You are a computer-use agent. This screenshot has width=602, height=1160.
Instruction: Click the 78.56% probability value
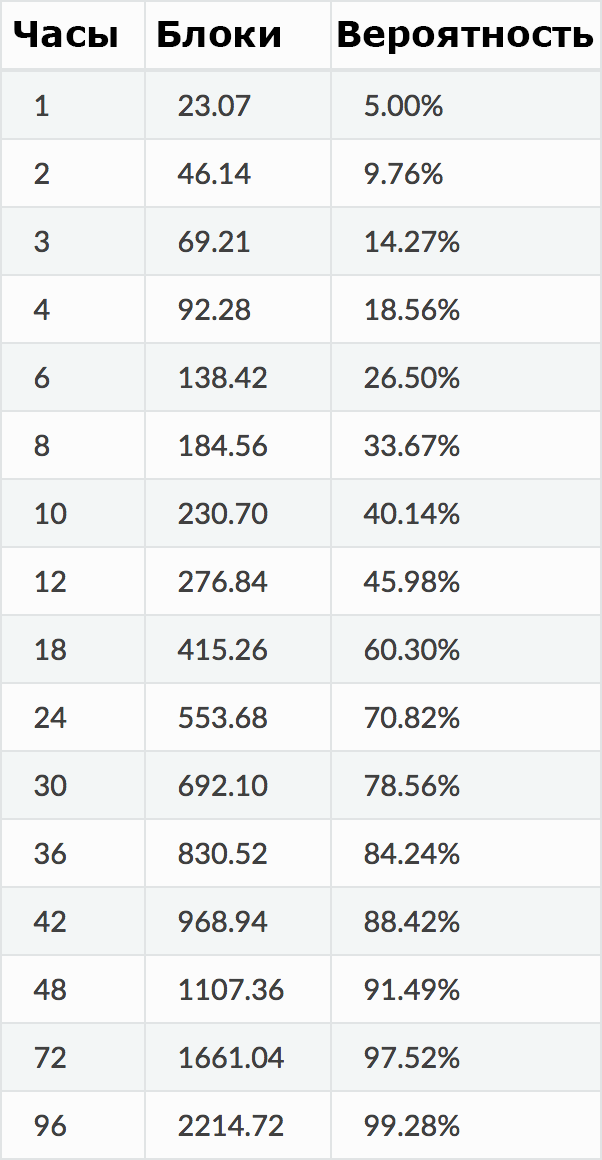tap(412, 786)
